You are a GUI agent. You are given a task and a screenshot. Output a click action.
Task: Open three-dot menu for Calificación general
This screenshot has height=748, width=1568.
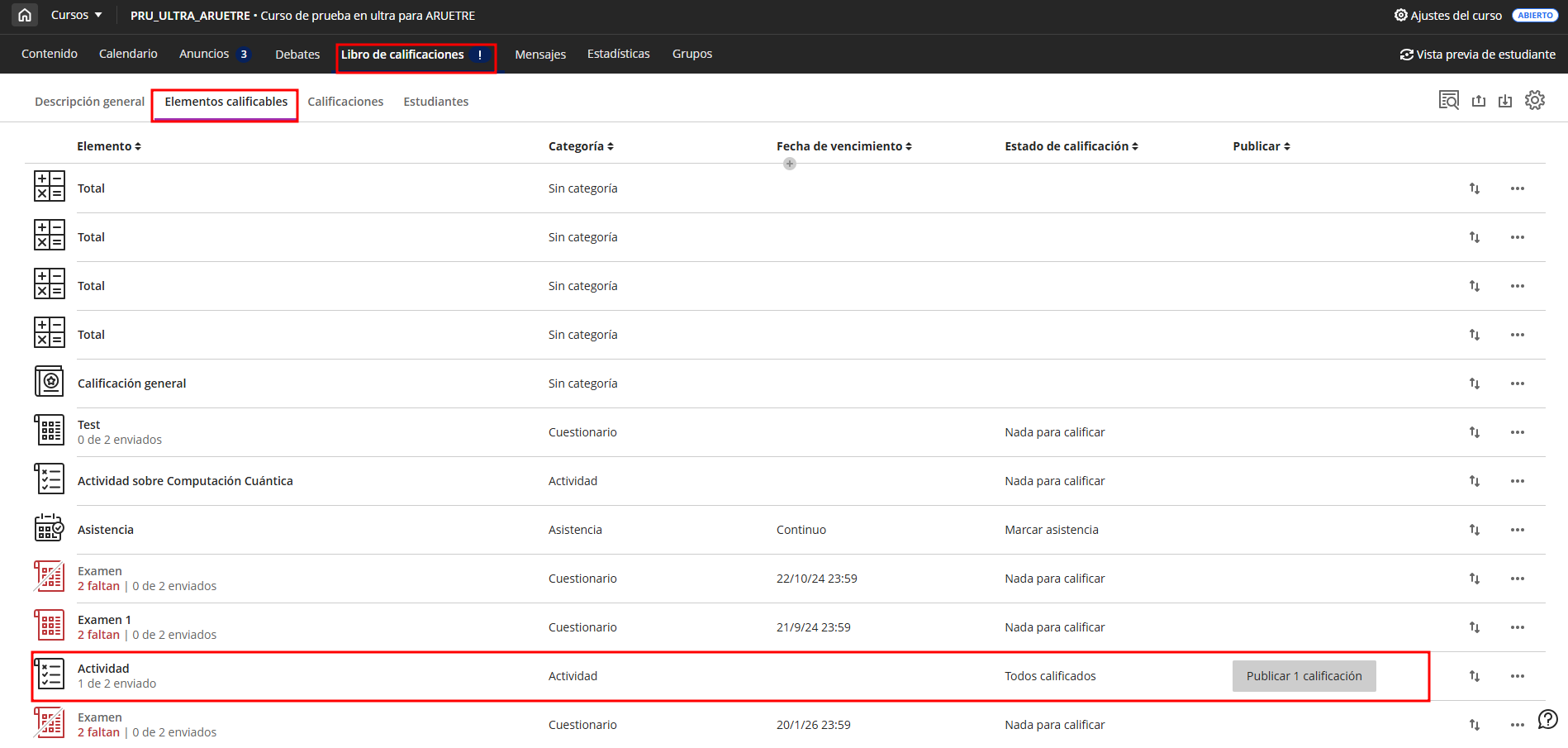[x=1517, y=384]
